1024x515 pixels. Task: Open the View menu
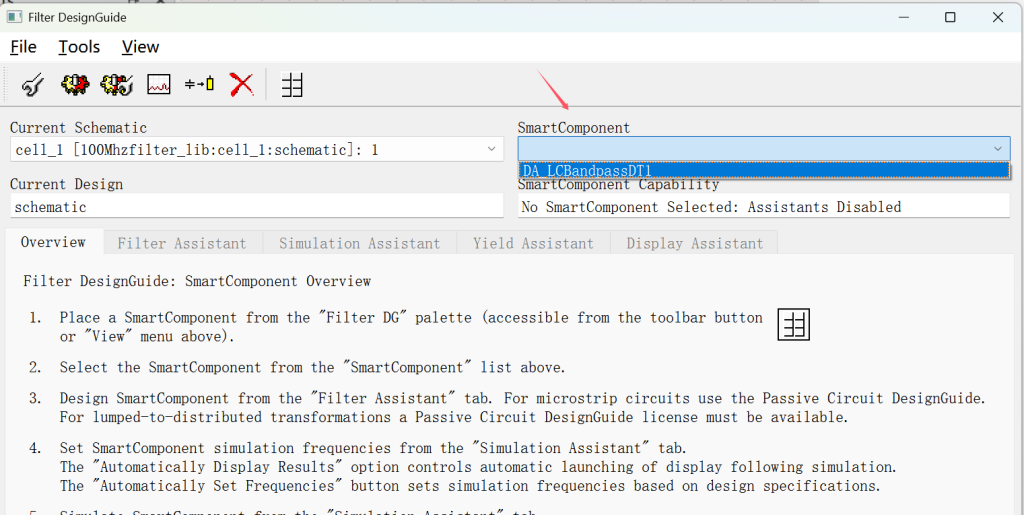[x=140, y=47]
